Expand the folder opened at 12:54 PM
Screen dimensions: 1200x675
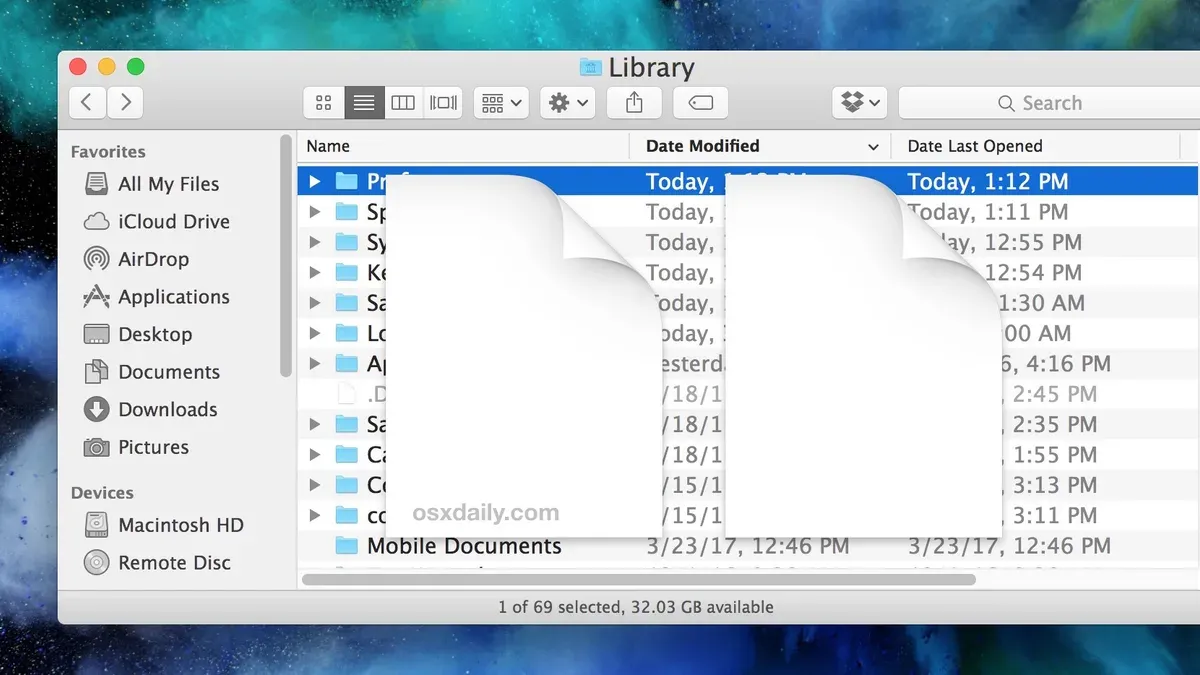(314, 272)
